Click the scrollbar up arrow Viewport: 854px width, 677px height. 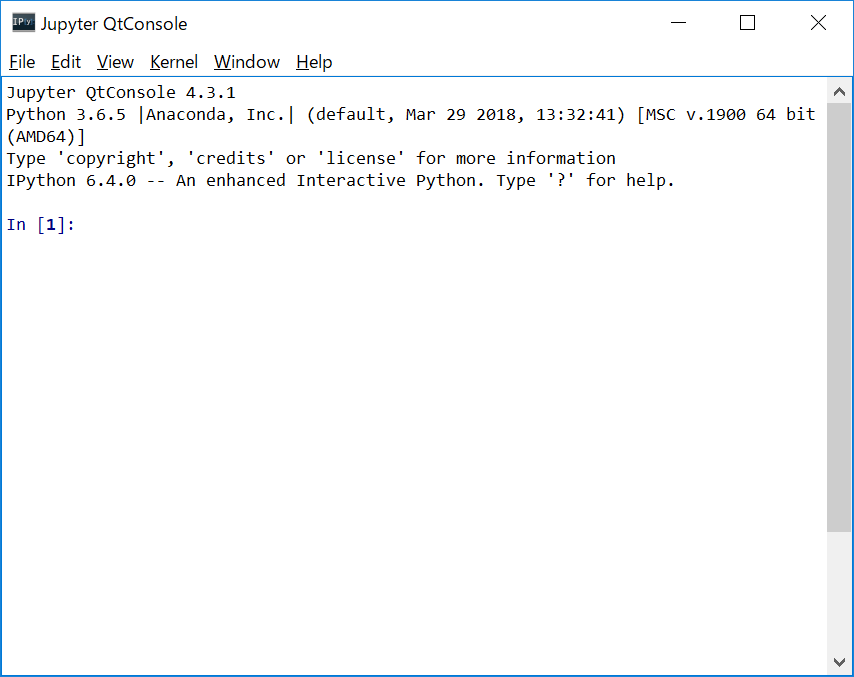click(839, 92)
